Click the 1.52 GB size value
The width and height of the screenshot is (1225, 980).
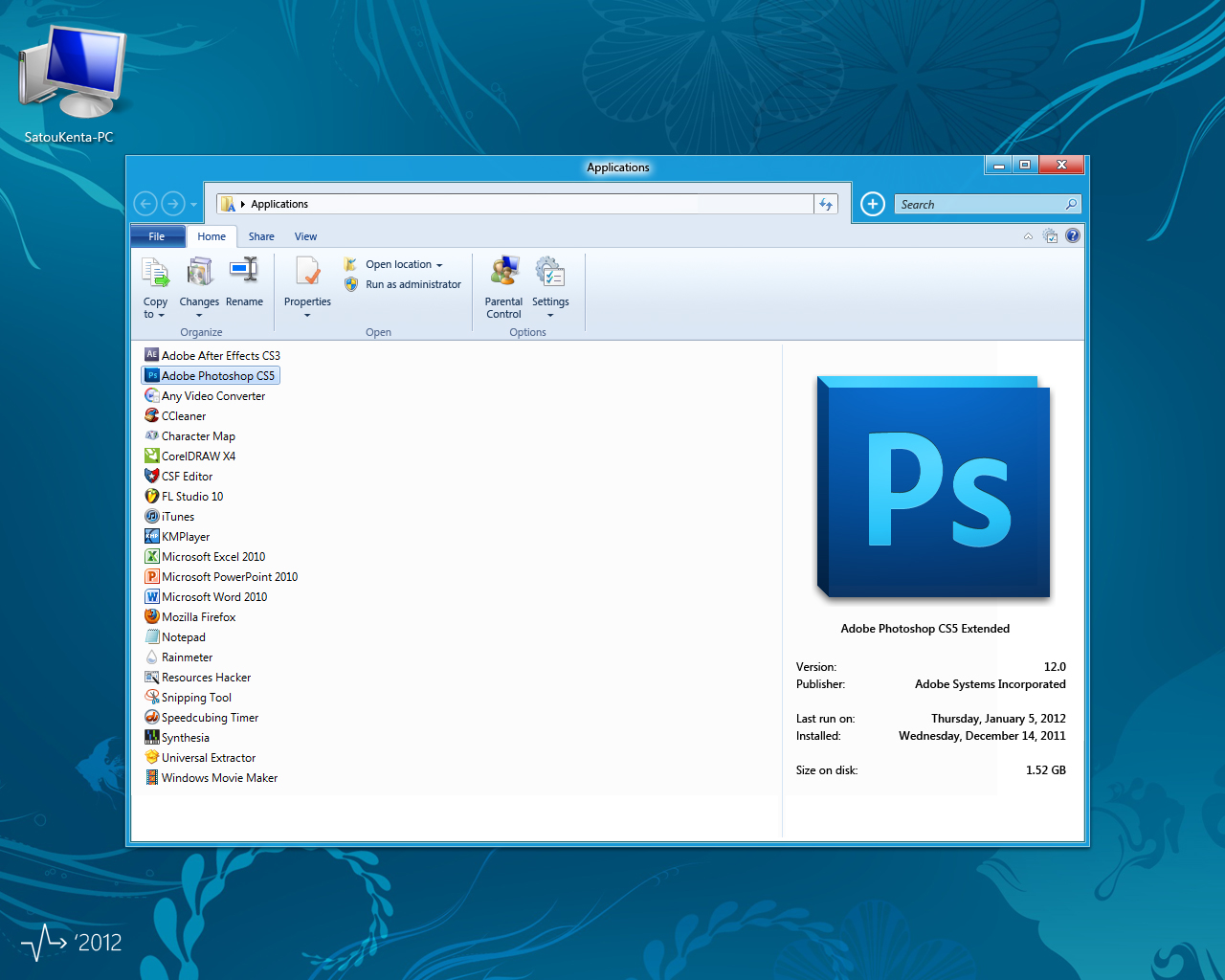1046,770
